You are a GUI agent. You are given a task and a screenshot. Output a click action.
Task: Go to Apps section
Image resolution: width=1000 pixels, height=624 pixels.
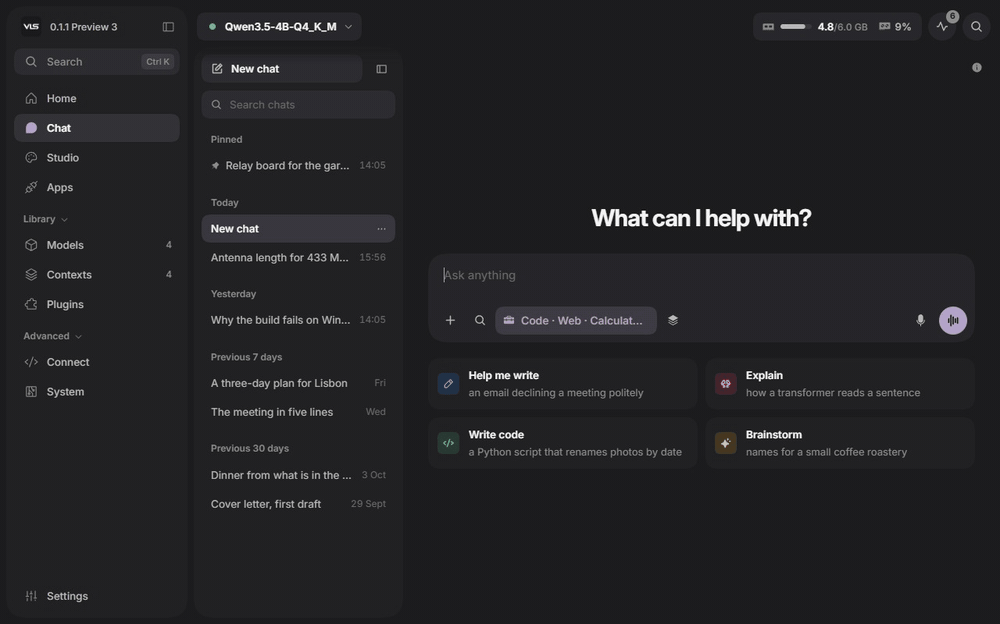tap(97, 188)
